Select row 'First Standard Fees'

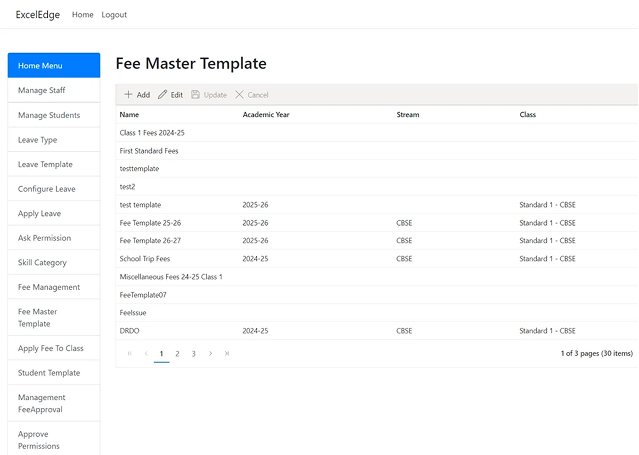click(377, 151)
